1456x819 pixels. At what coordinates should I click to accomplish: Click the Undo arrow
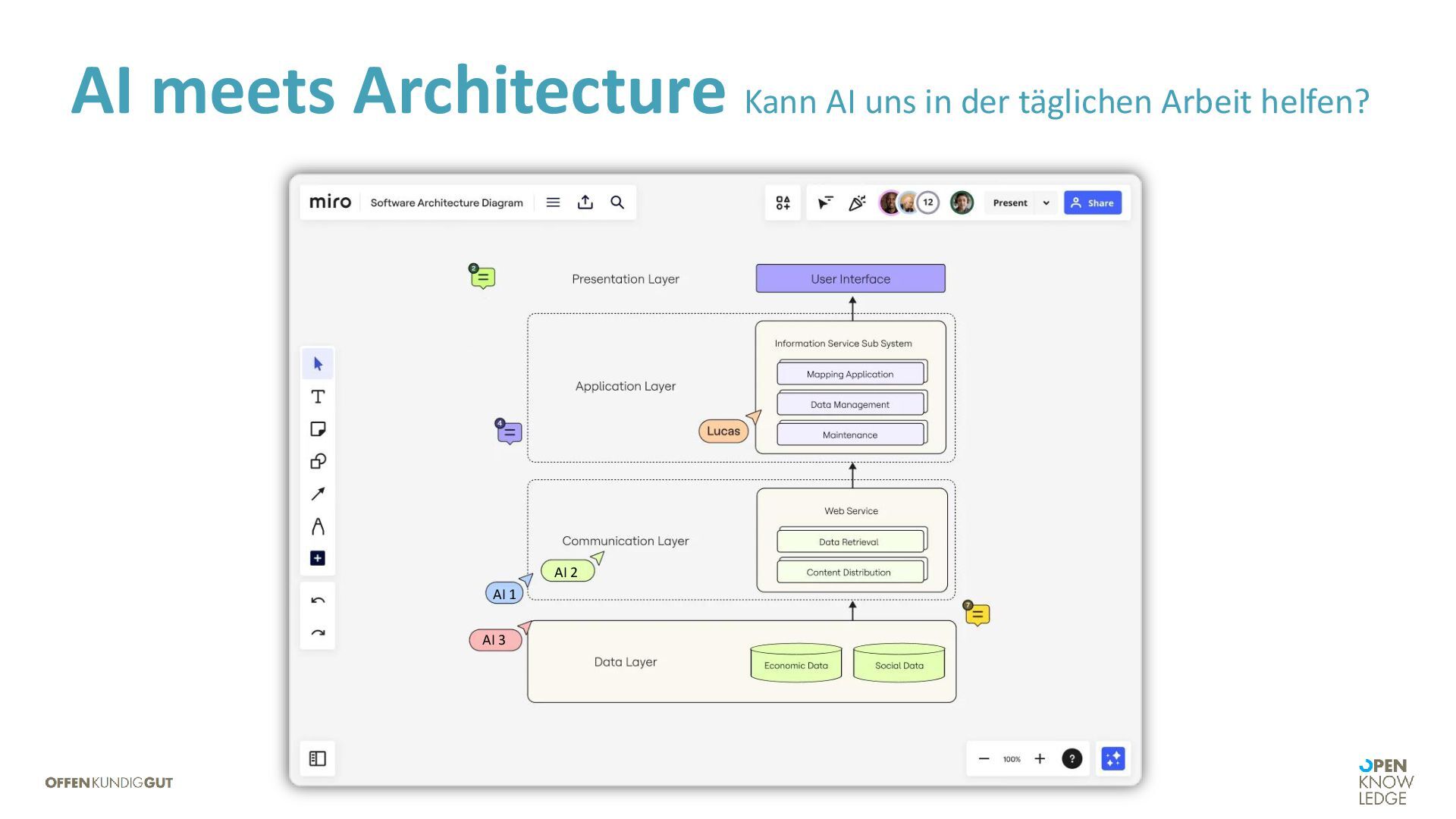coord(318,601)
